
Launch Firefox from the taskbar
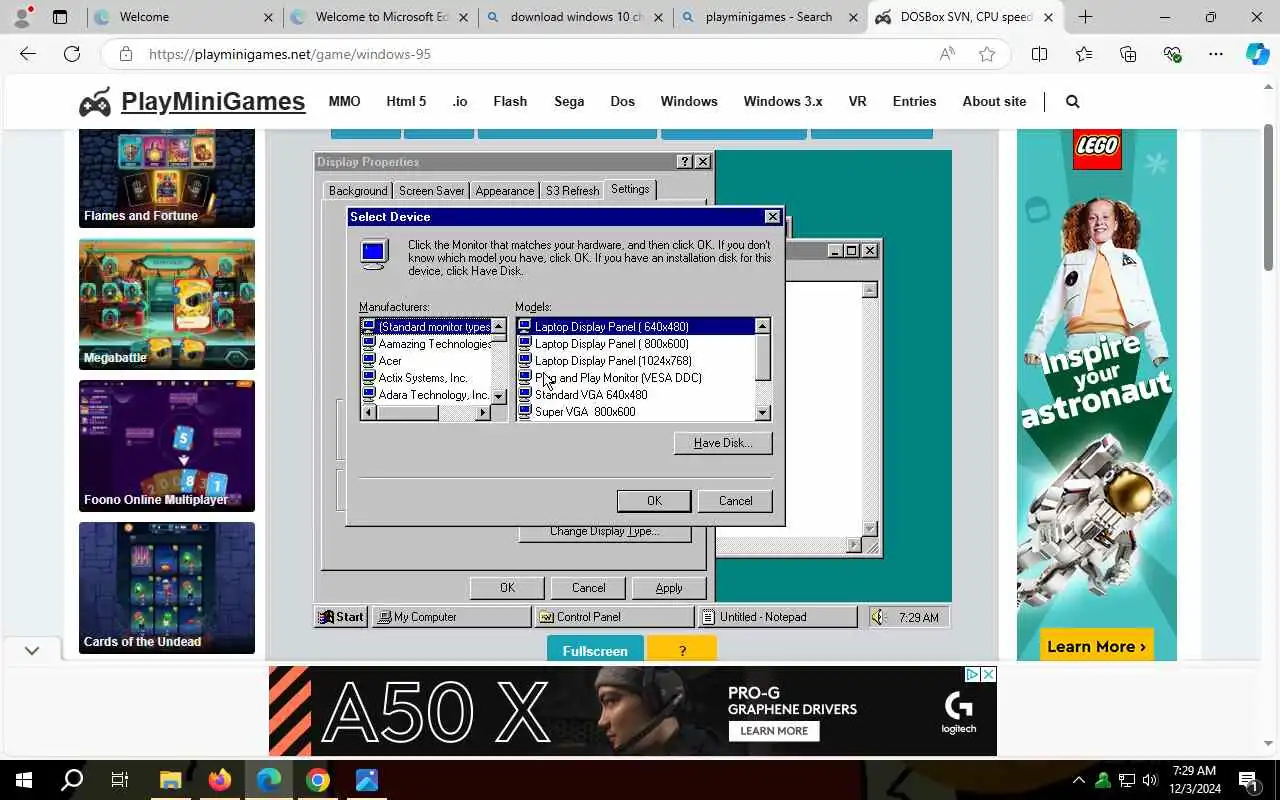pyautogui.click(x=219, y=780)
